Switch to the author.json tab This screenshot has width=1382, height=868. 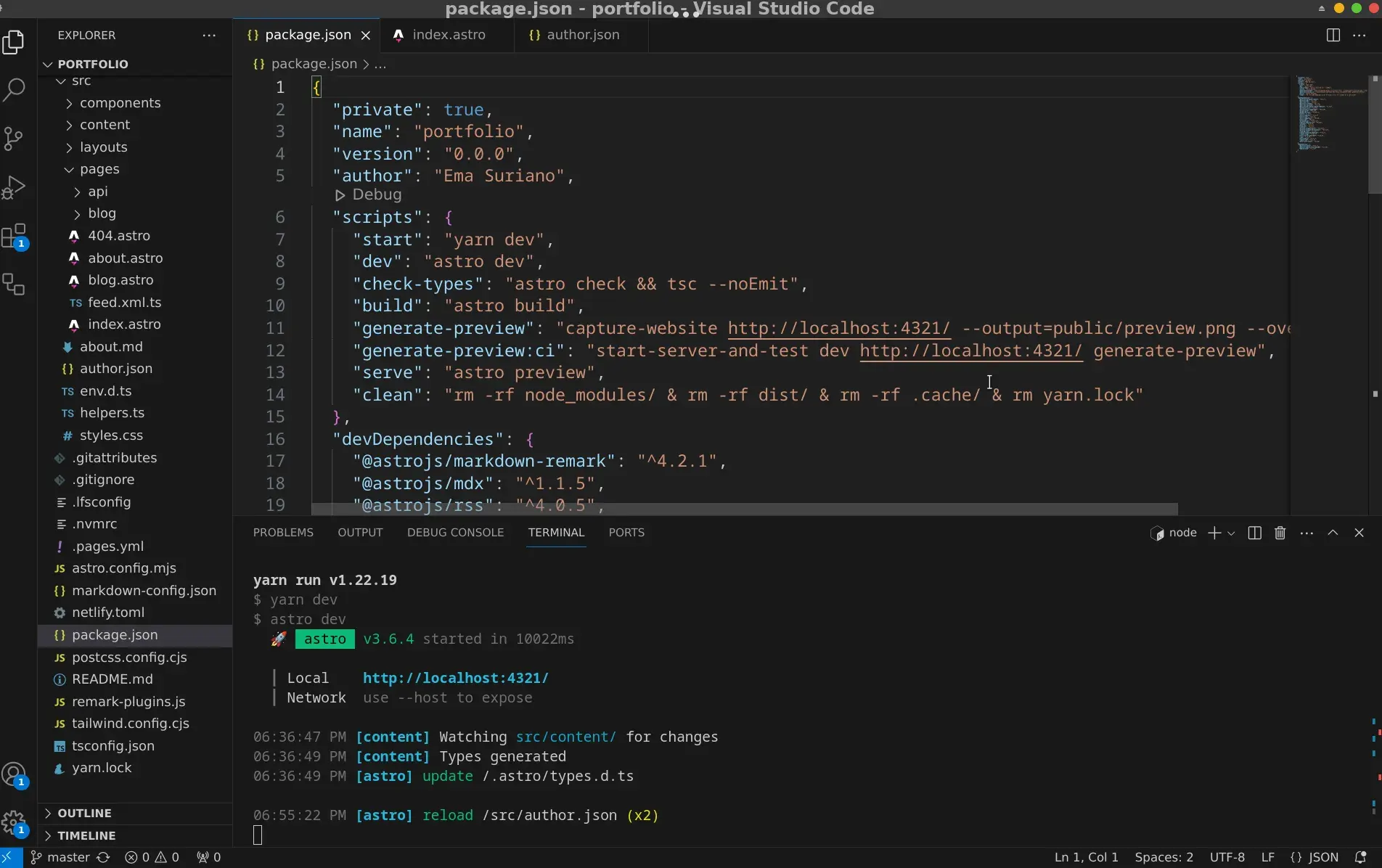coord(582,35)
